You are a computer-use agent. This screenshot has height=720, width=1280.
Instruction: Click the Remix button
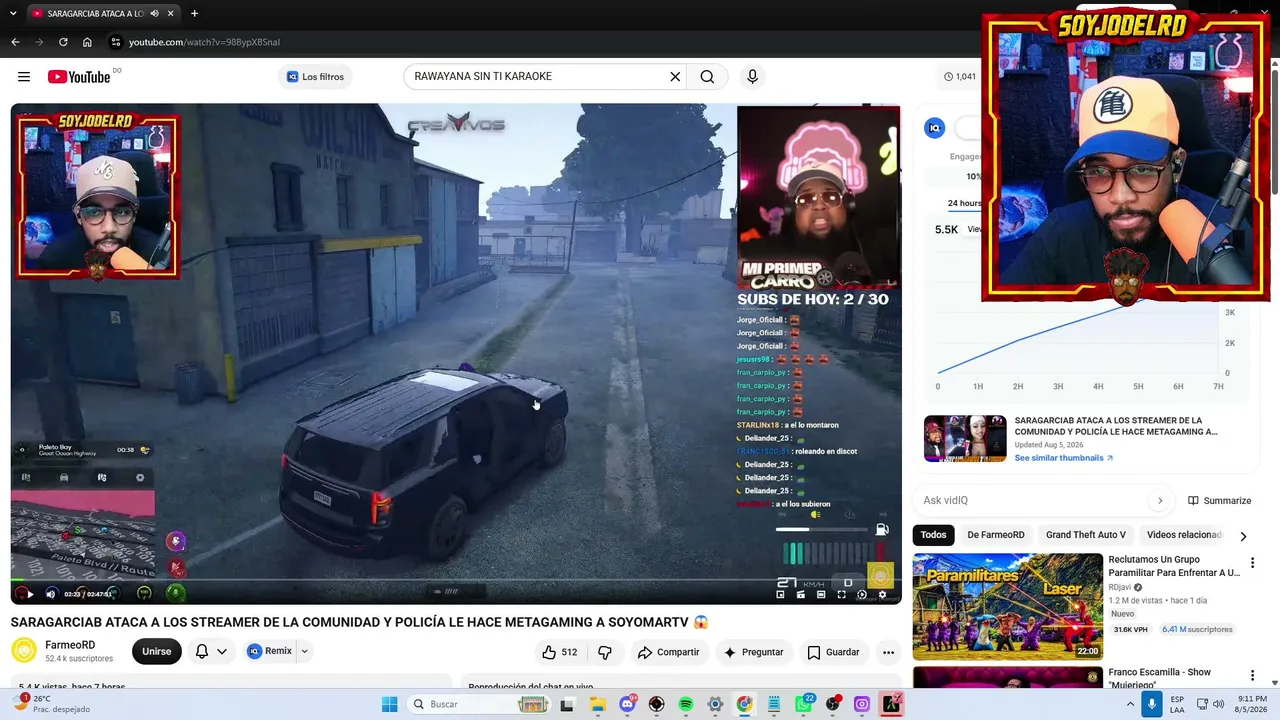(270, 651)
